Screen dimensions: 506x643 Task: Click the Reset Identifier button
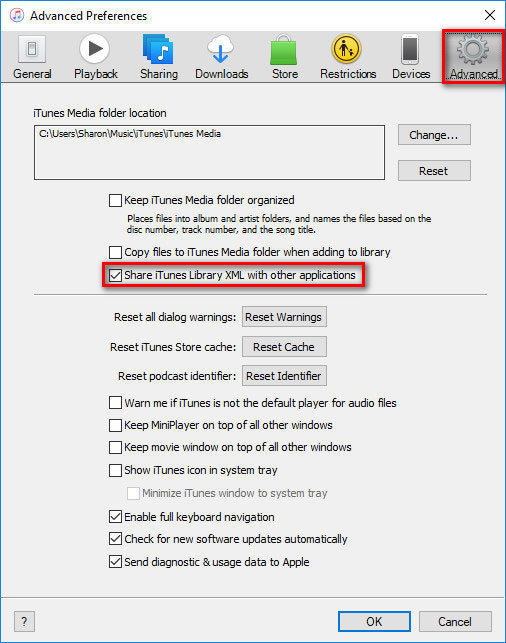click(284, 376)
